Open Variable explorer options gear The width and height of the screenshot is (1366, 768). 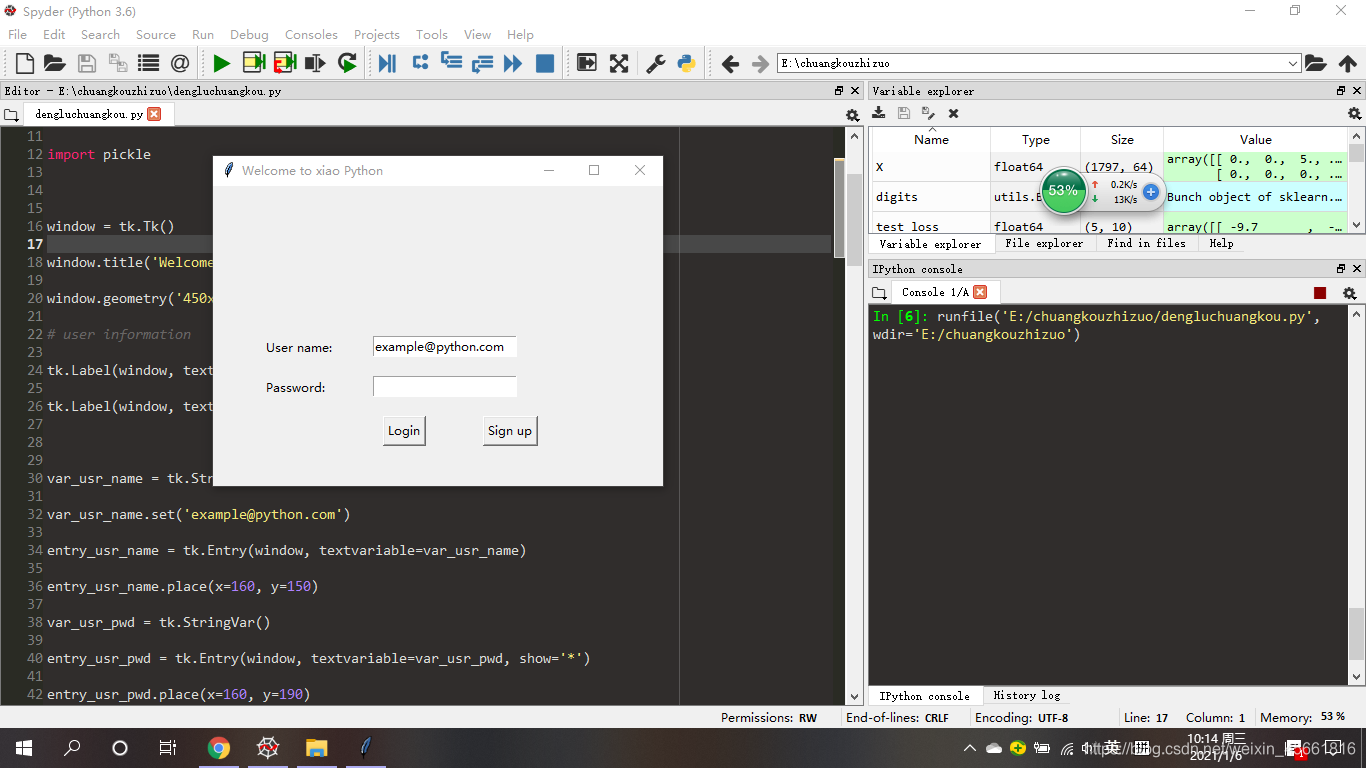[x=1355, y=114]
